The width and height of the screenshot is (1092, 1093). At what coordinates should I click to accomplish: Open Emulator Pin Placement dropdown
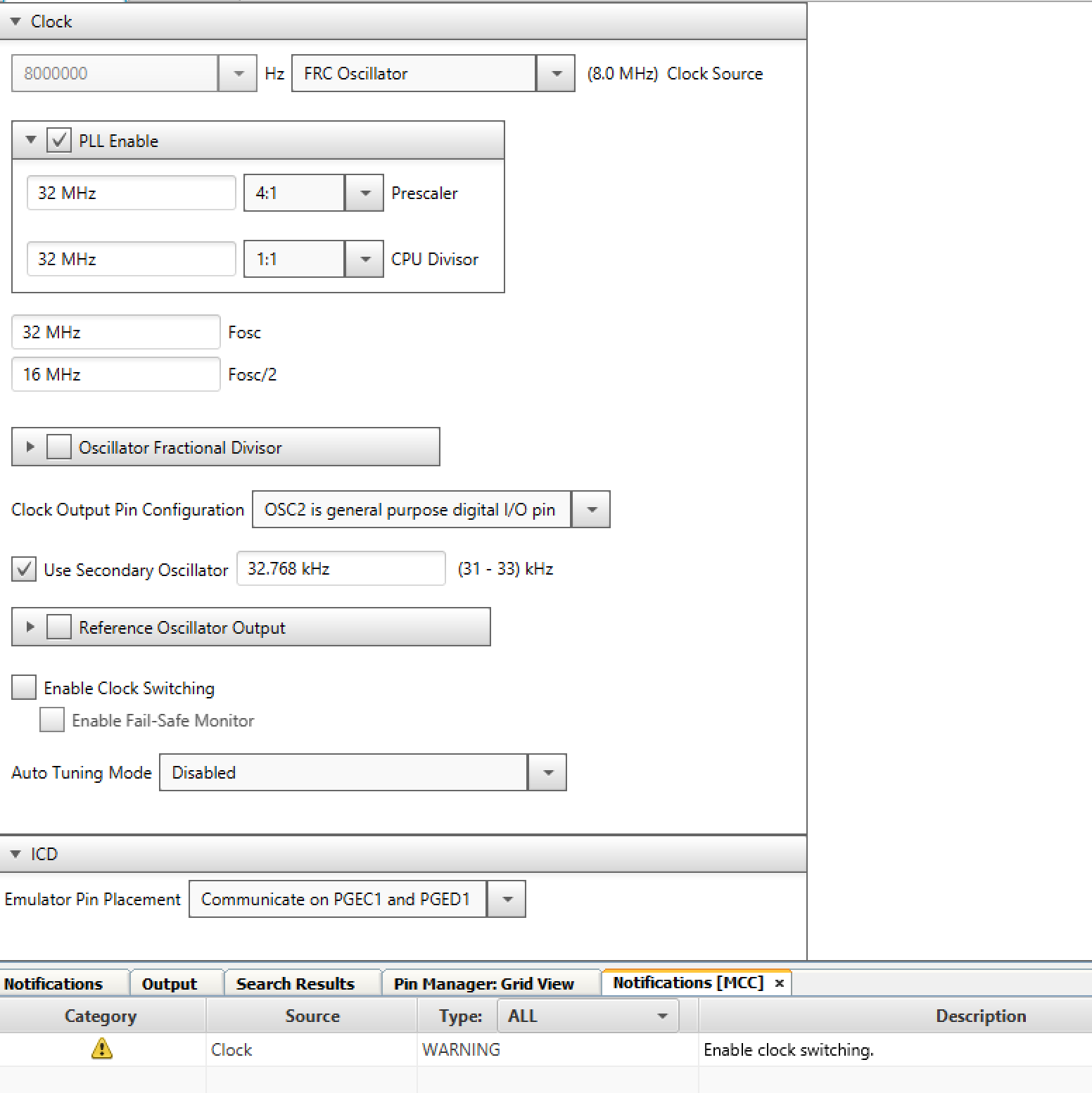[507, 899]
